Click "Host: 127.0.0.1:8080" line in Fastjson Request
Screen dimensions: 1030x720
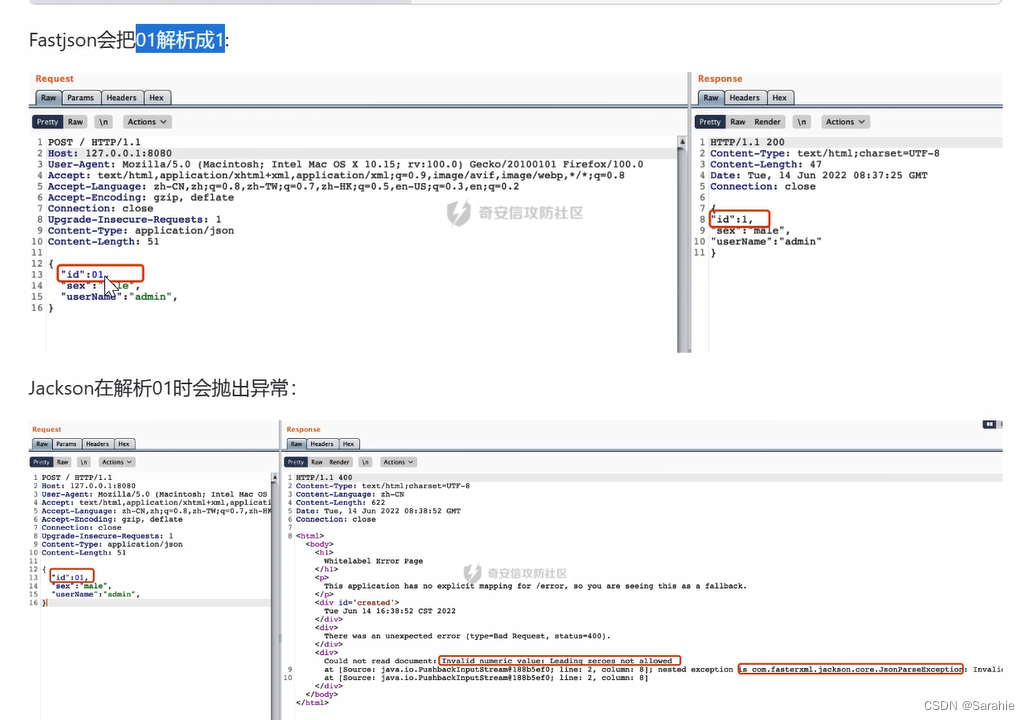110,153
